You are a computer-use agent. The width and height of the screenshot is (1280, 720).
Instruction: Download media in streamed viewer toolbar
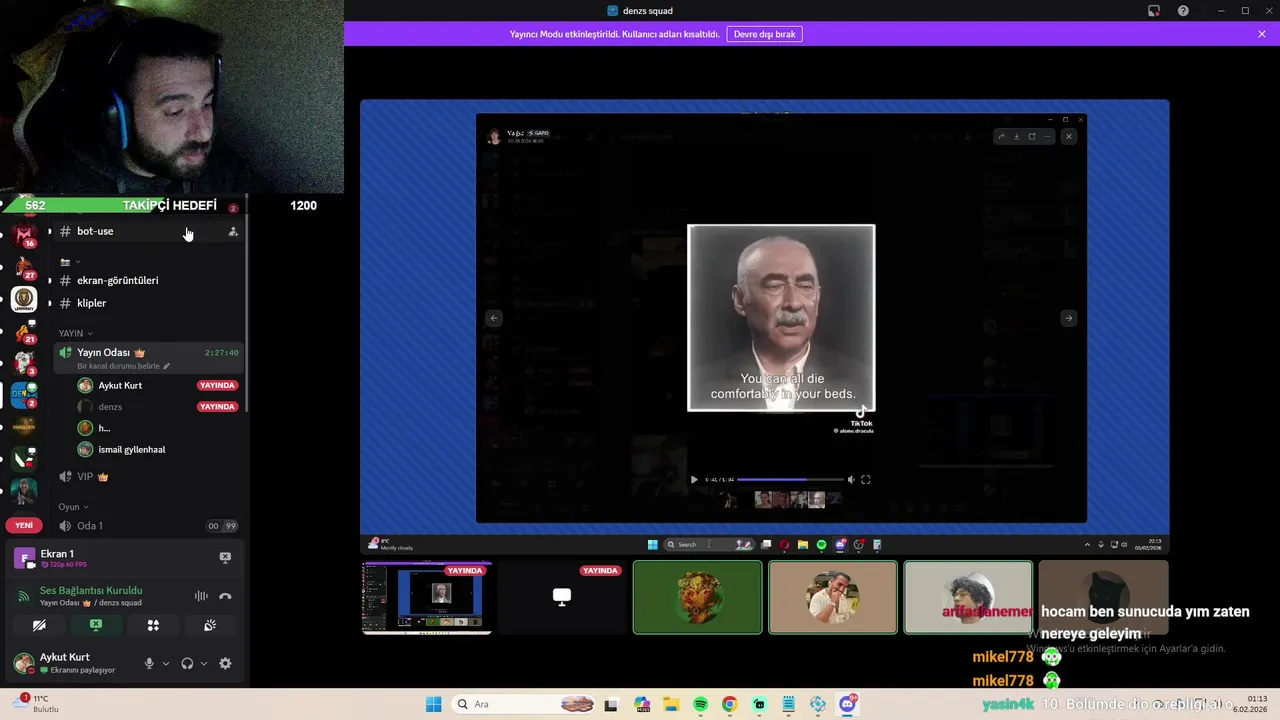click(1016, 136)
